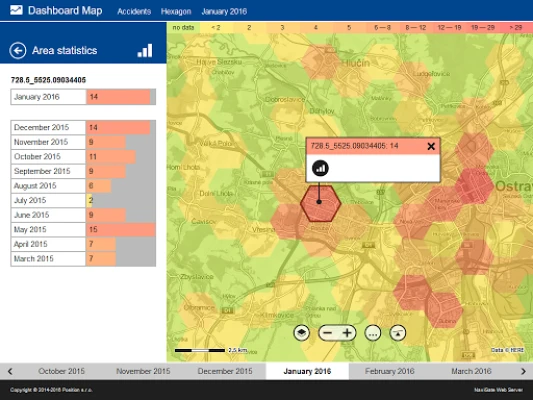Image resolution: width=533 pixels, height=400 pixels.
Task: Close the hexagon info popup
Action: pyautogui.click(x=431, y=146)
